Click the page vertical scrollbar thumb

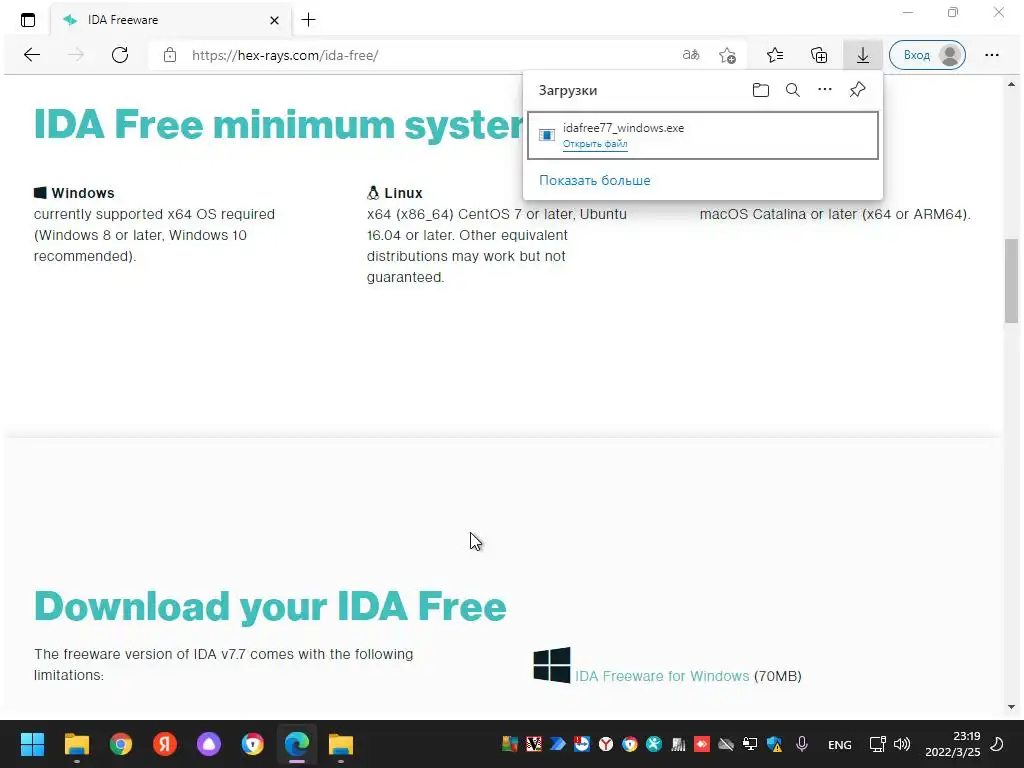(x=1011, y=281)
